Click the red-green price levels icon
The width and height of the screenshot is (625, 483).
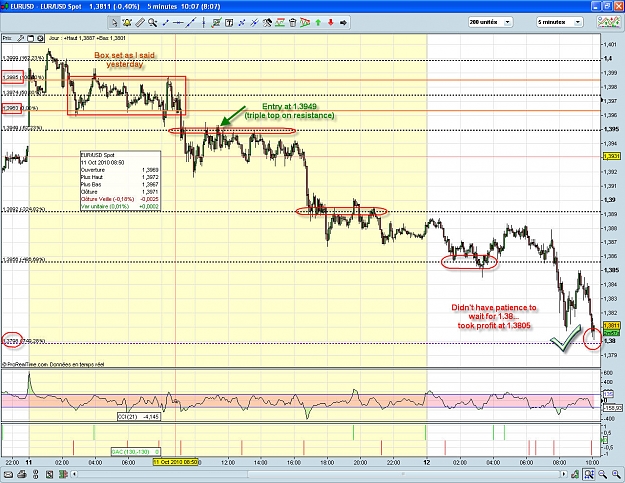click(x=280, y=23)
